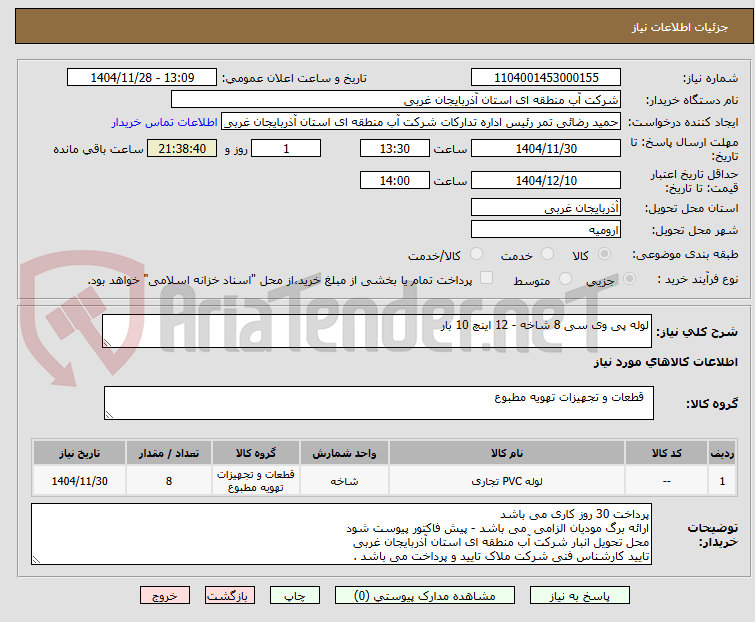Toggle the 'اسناد خزانه اسلامی' payment checkbox
755x622 pixels.
click(486, 278)
